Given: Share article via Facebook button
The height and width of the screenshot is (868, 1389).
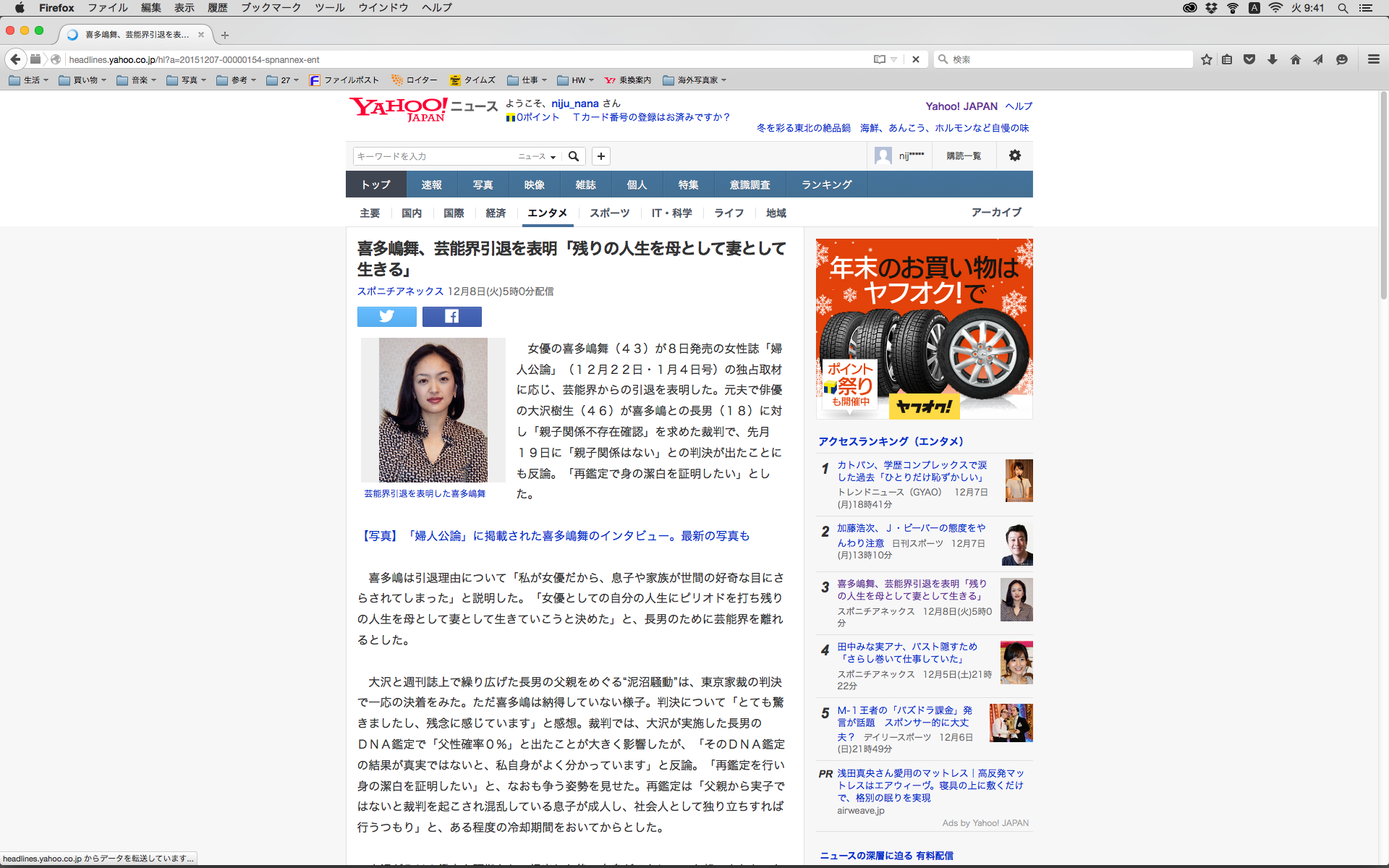Looking at the screenshot, I should pyautogui.click(x=451, y=316).
